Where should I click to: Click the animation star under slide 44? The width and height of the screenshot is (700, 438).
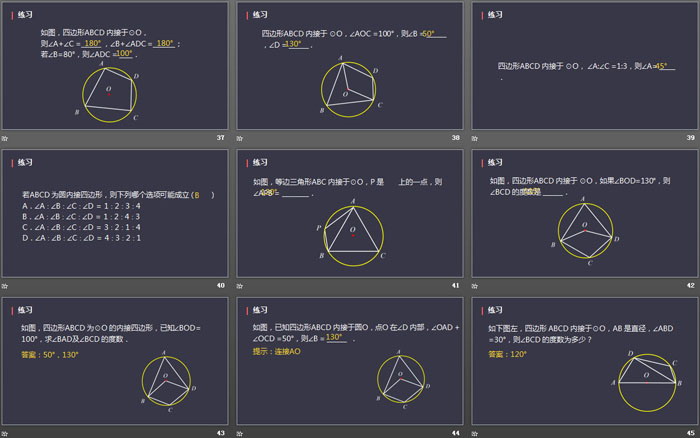[x=240, y=434]
